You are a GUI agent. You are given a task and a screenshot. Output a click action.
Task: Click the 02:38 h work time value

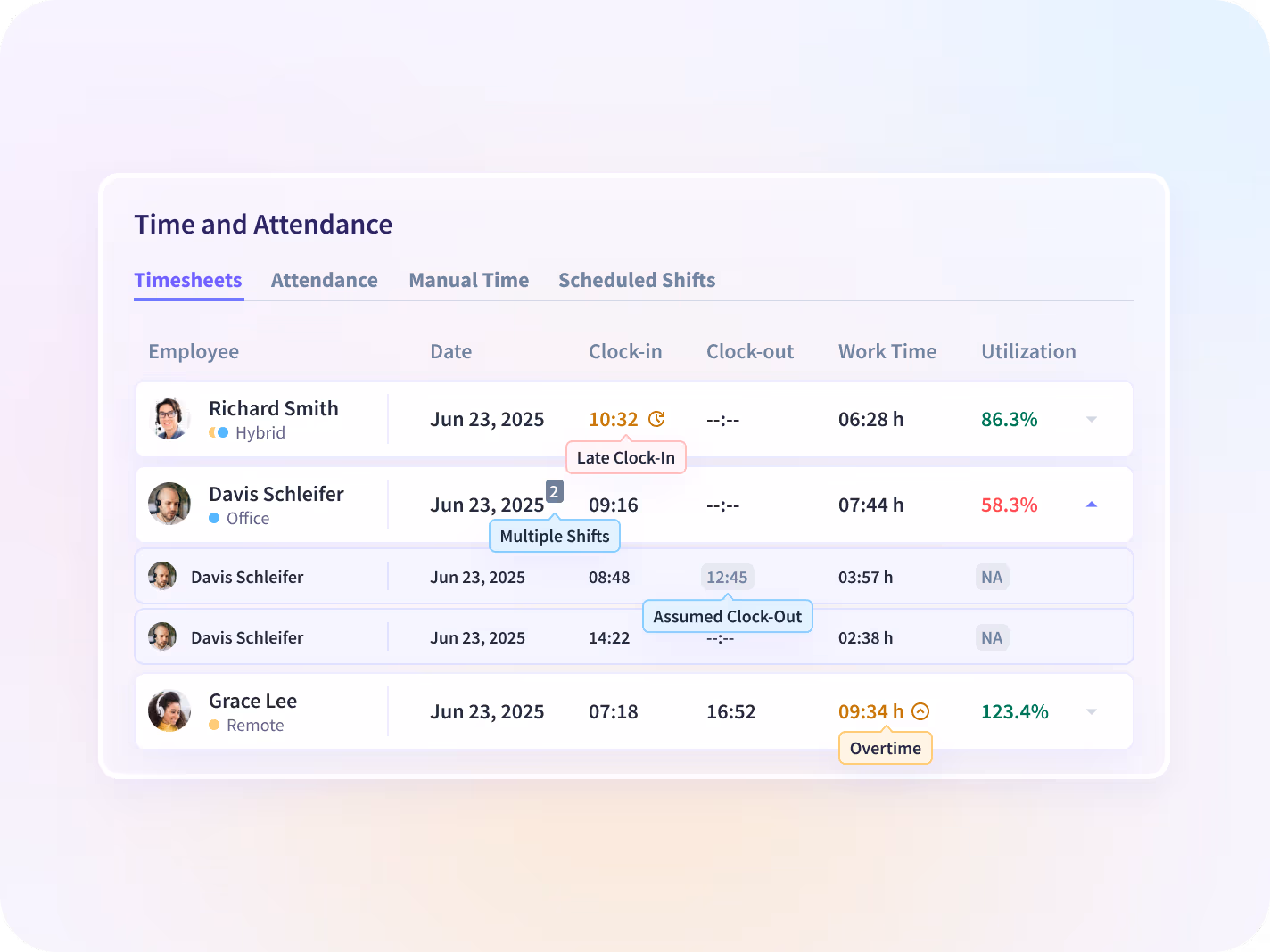click(866, 637)
